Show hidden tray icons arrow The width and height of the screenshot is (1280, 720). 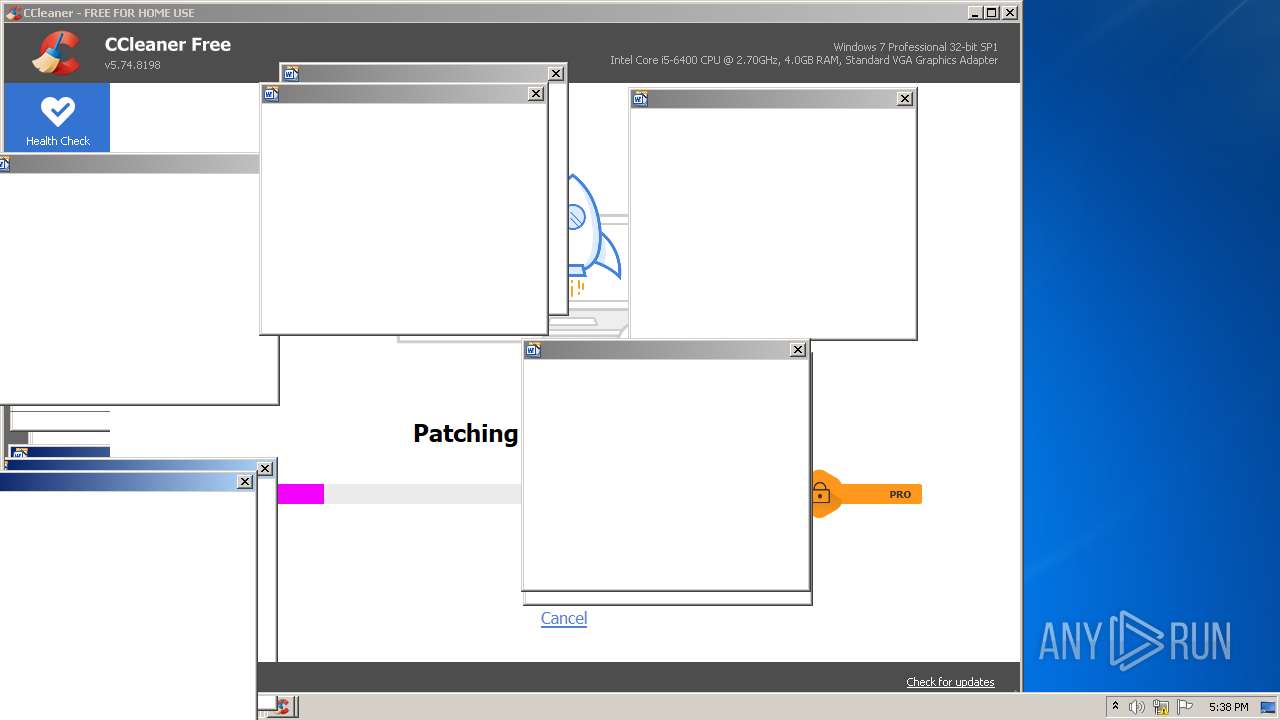[x=1115, y=706]
